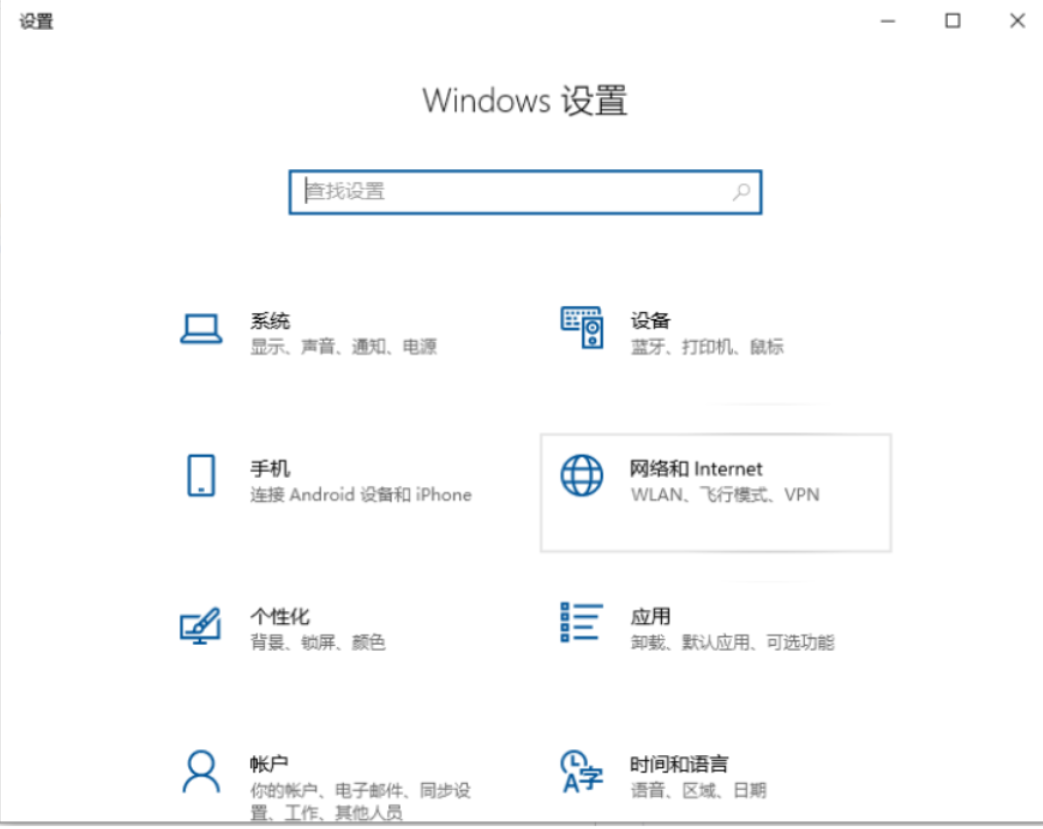This screenshot has height=829, width=1043.
Task: Click the Personalization paintbrush icon
Action: tap(200, 624)
